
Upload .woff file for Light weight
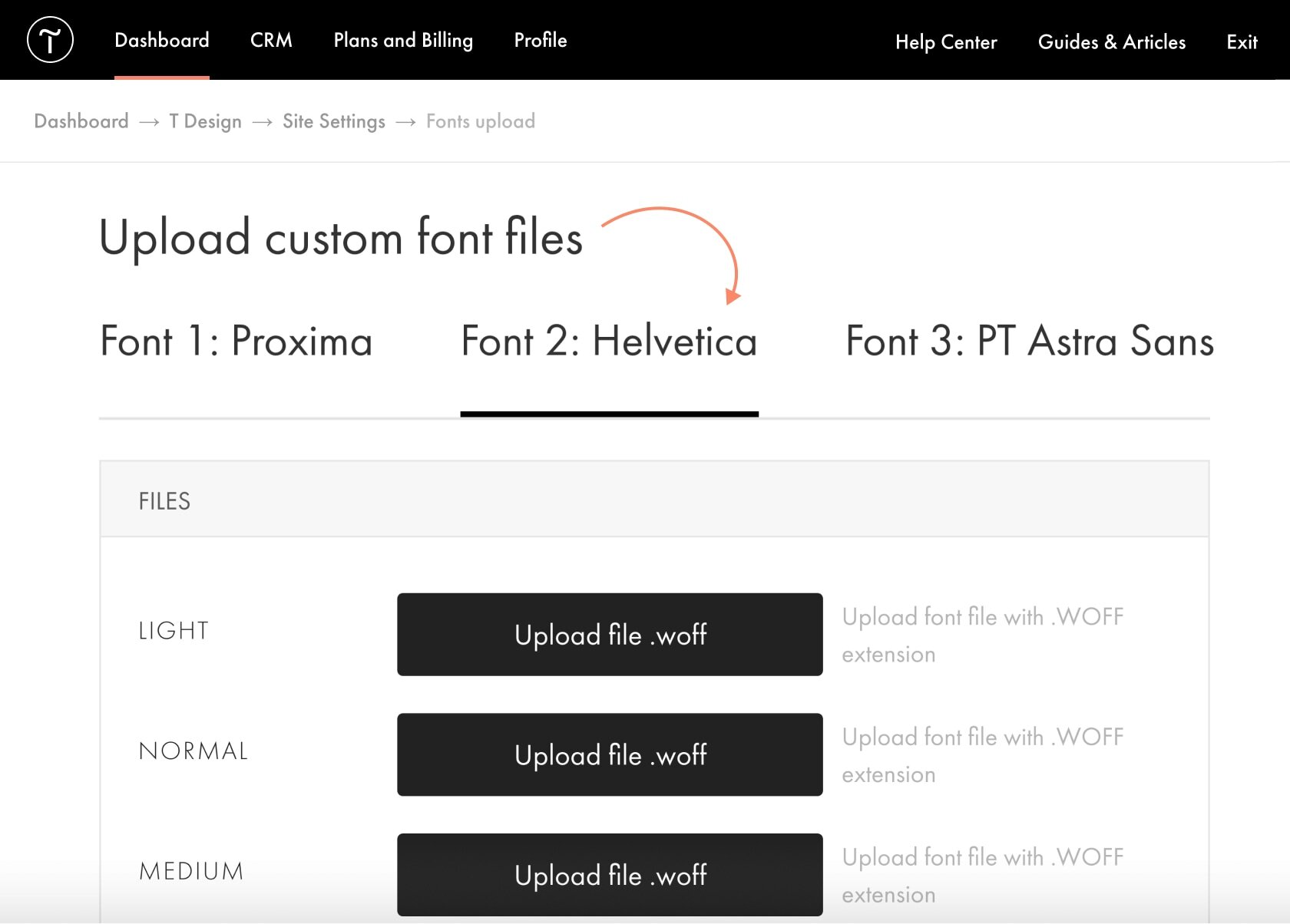point(610,635)
